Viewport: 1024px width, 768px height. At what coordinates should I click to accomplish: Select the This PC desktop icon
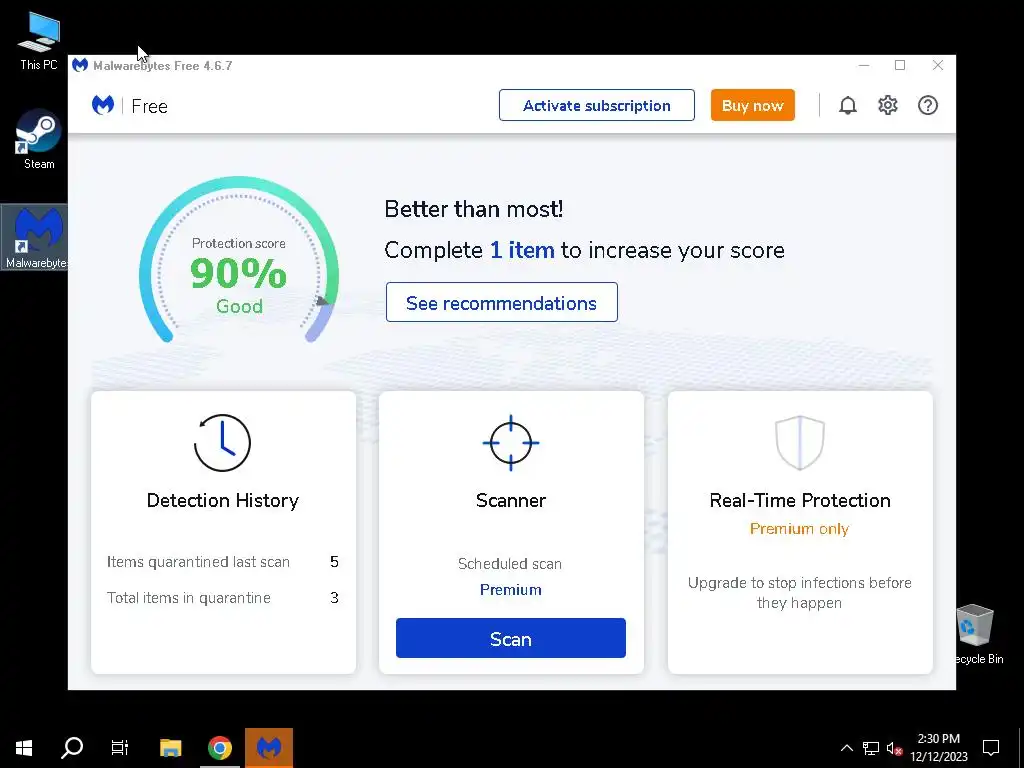click(x=39, y=41)
